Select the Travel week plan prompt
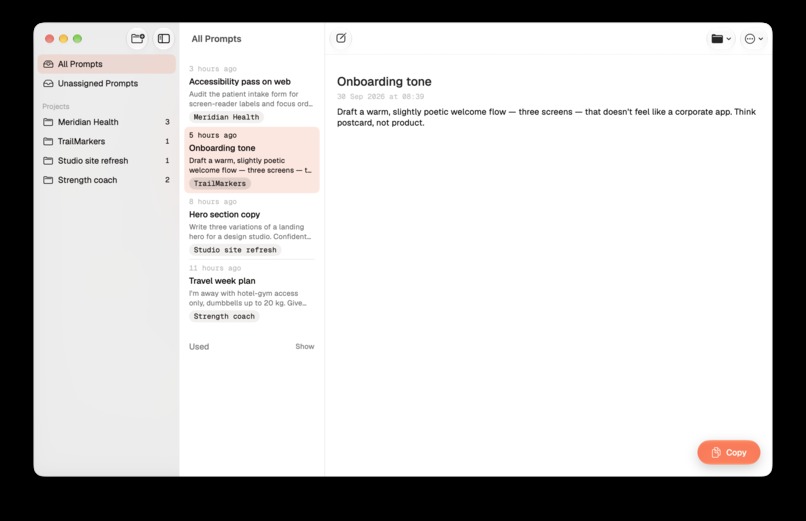Viewport: 806px width, 521px height. tap(252, 293)
